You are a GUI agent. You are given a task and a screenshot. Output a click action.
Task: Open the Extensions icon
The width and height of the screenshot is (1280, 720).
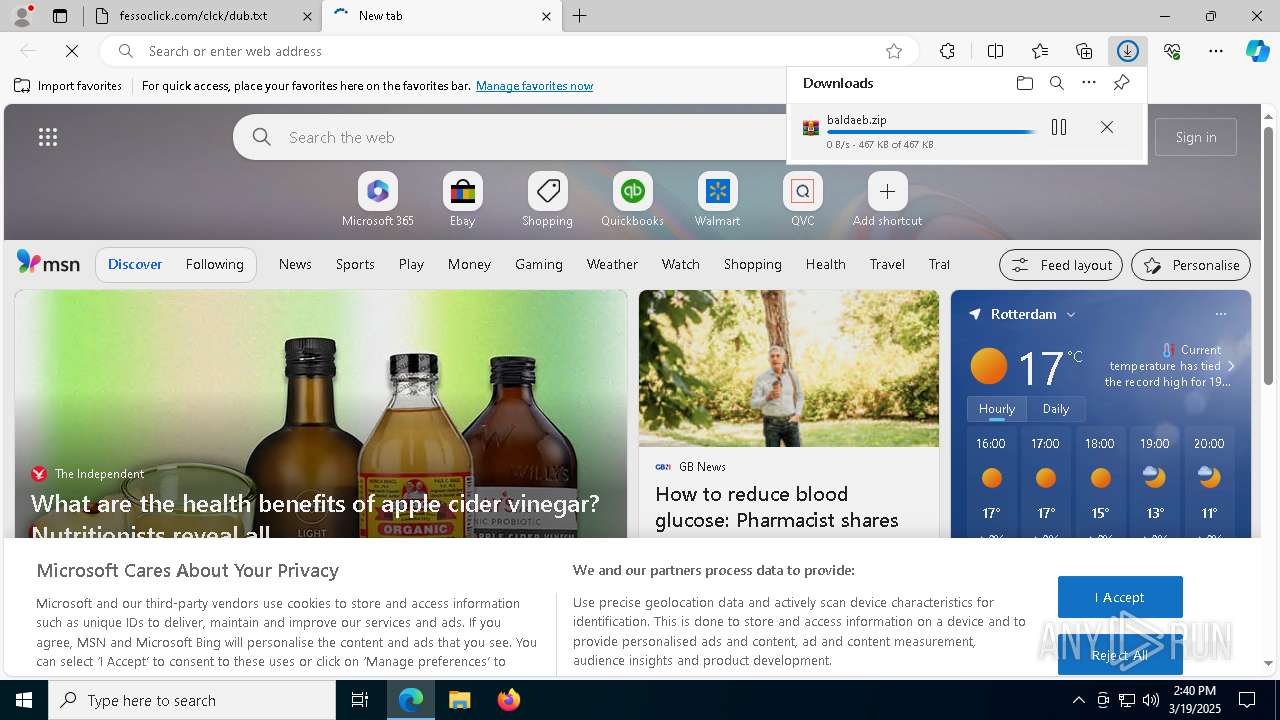click(947, 51)
